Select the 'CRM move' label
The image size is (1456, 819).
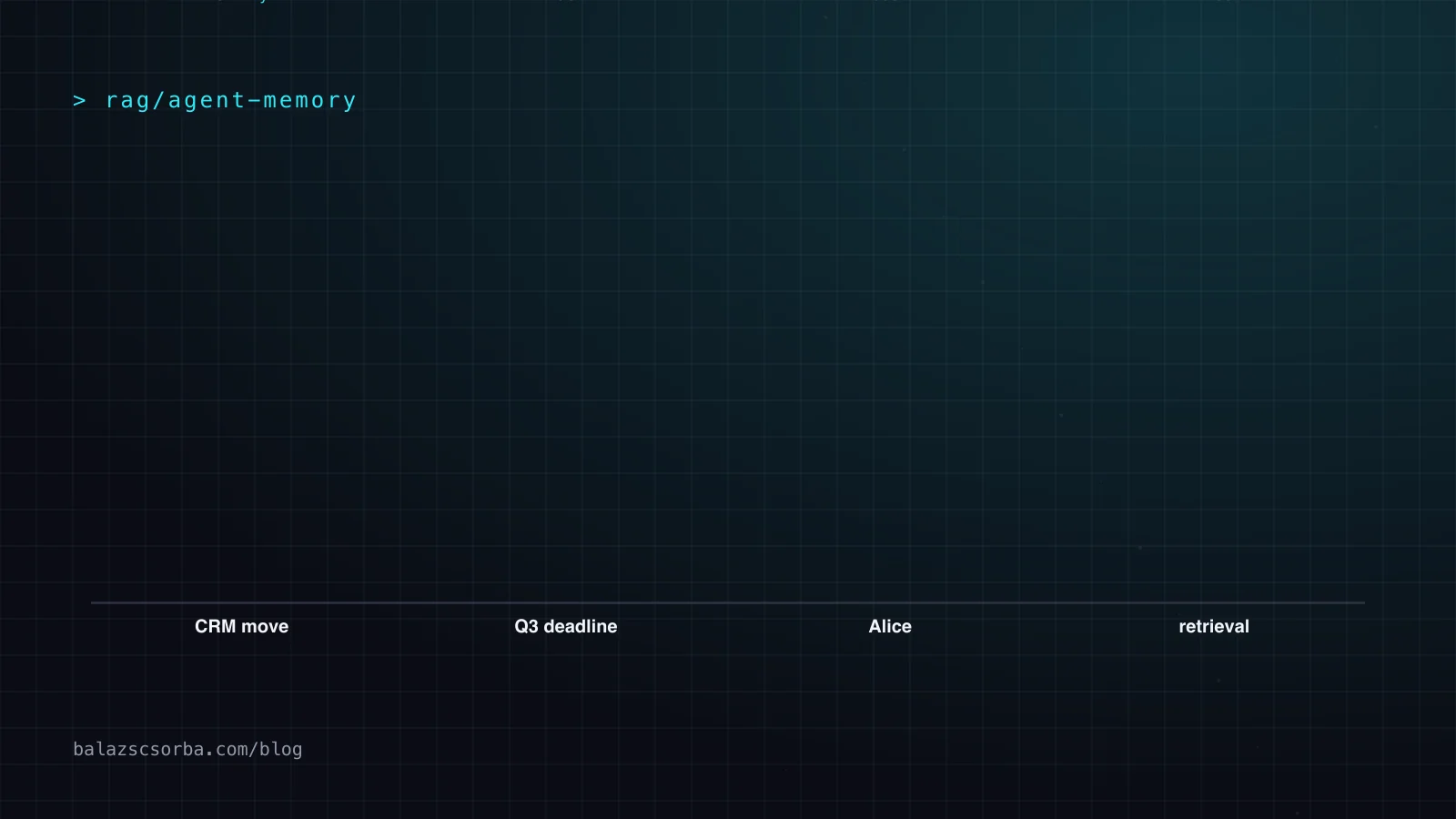(x=241, y=626)
